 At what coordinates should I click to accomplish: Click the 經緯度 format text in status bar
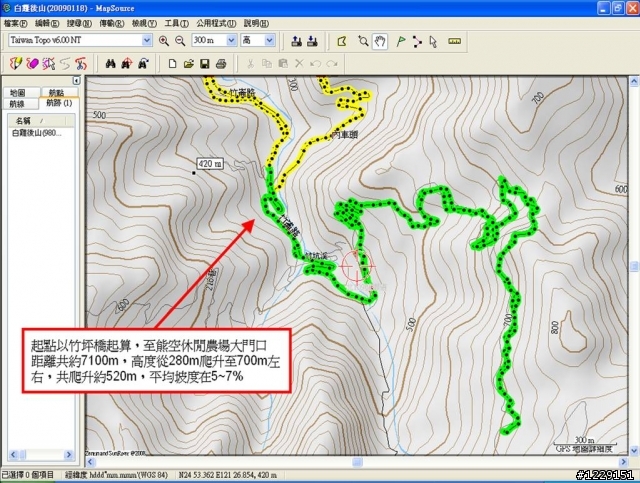pos(116,475)
